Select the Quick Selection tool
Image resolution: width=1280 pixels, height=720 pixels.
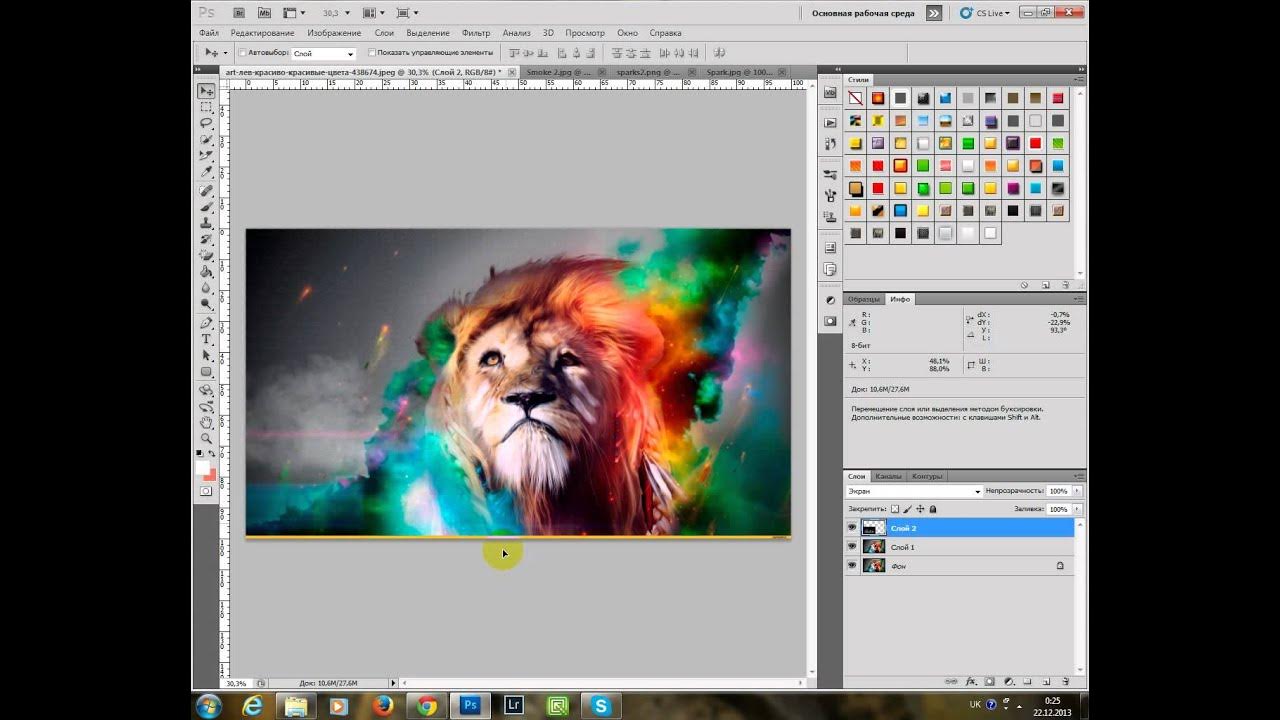(x=206, y=139)
